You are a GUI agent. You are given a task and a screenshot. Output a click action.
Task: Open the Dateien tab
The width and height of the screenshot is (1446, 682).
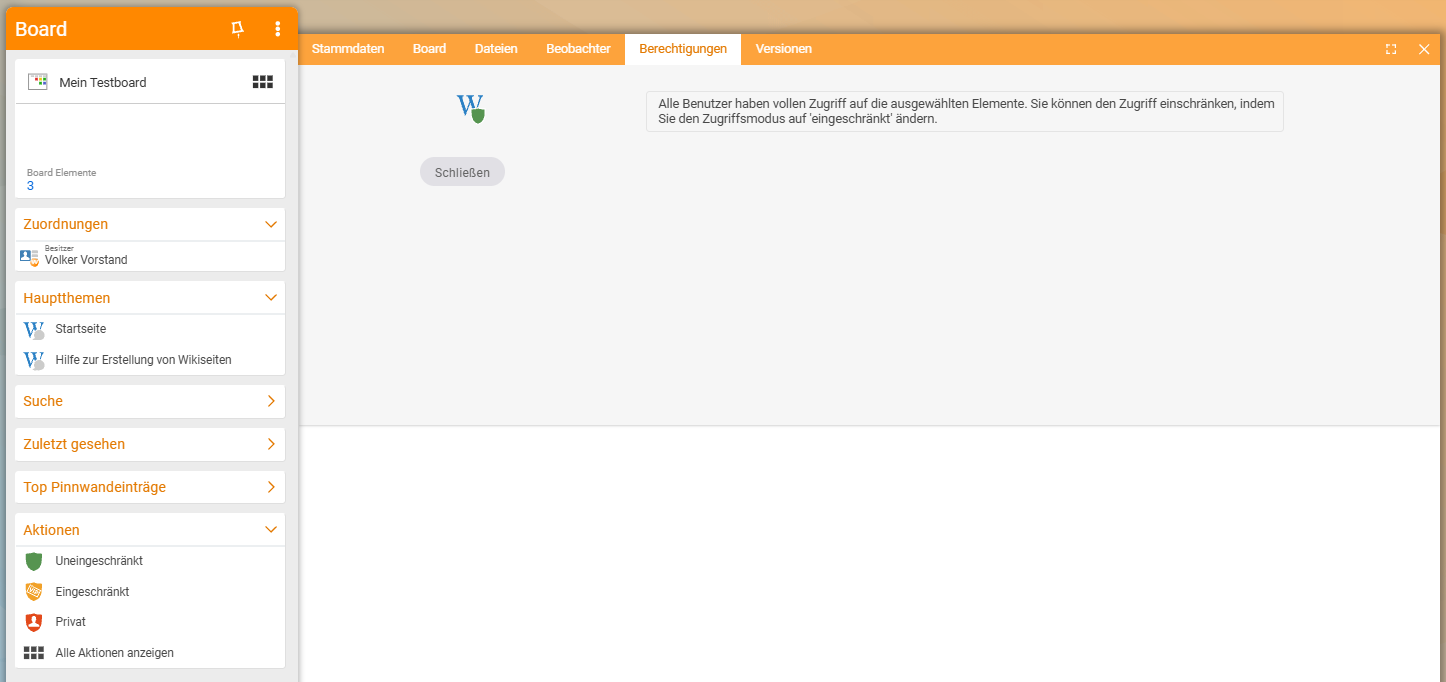[496, 49]
